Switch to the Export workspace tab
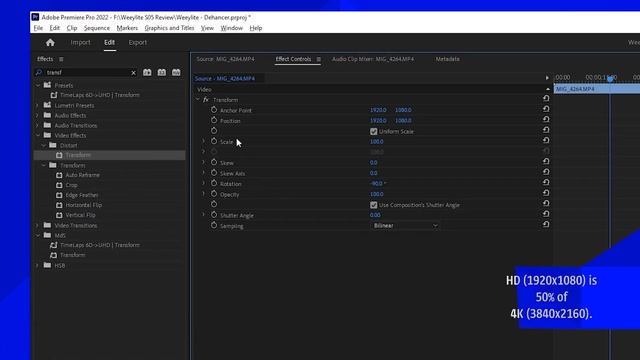640x360 pixels. pos(138,42)
